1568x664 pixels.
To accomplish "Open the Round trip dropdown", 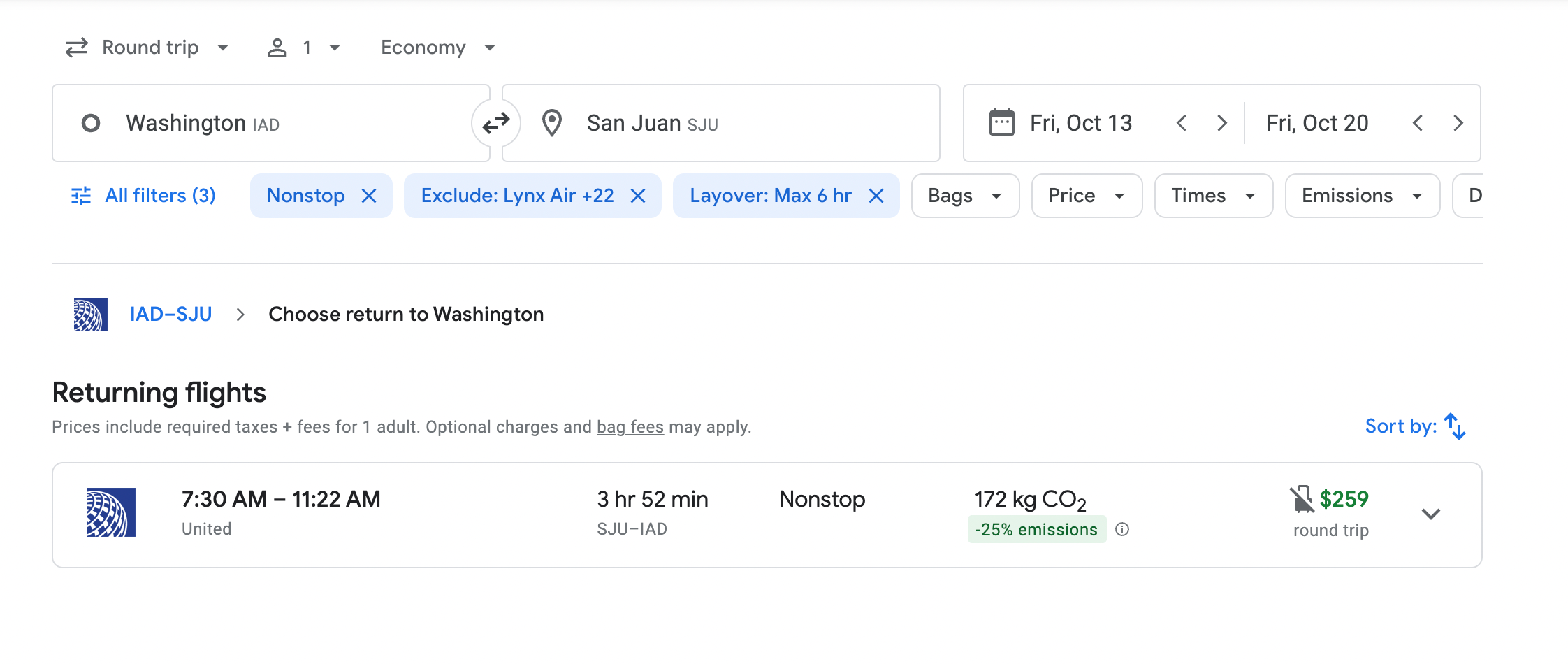I will pos(147,48).
